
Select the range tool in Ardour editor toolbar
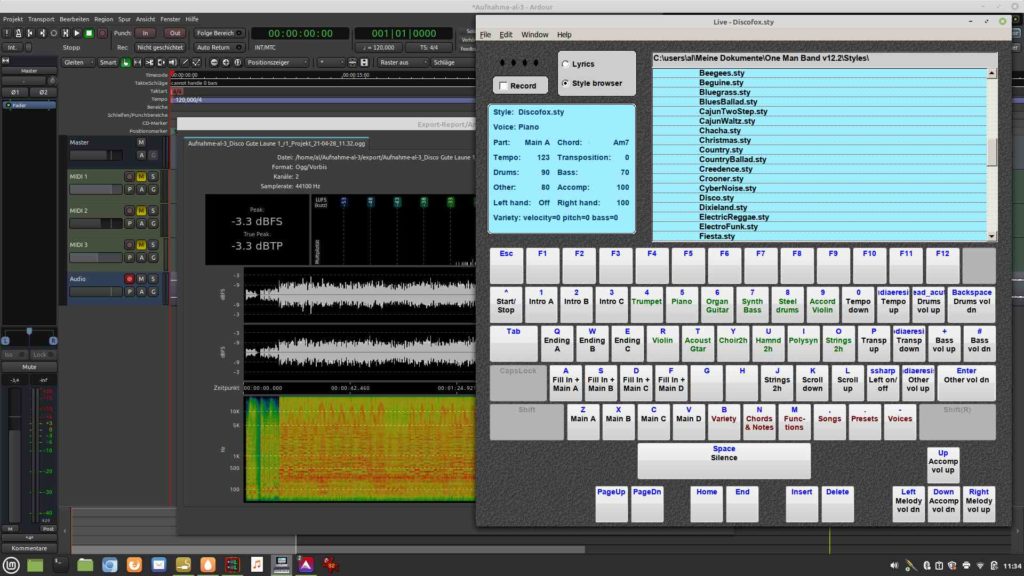coord(137,63)
